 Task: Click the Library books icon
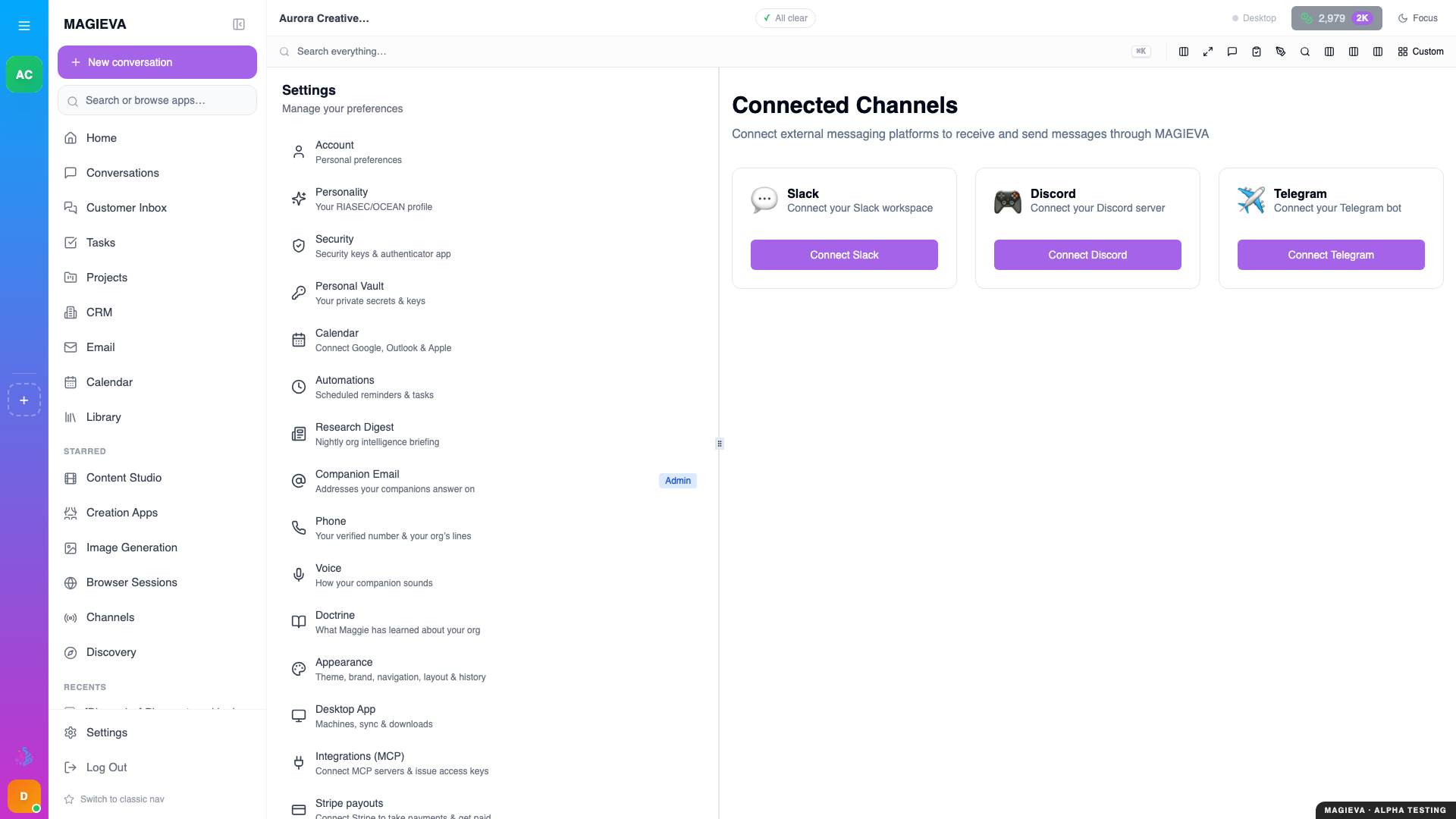tap(71, 417)
